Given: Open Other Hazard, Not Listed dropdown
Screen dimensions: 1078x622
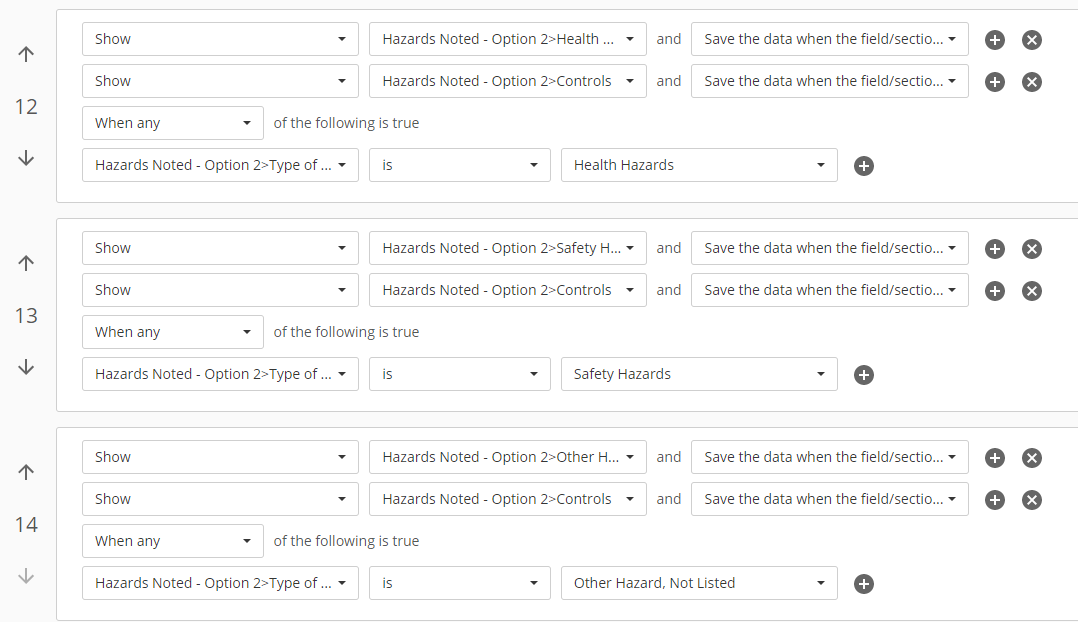Looking at the screenshot, I should click(x=699, y=583).
